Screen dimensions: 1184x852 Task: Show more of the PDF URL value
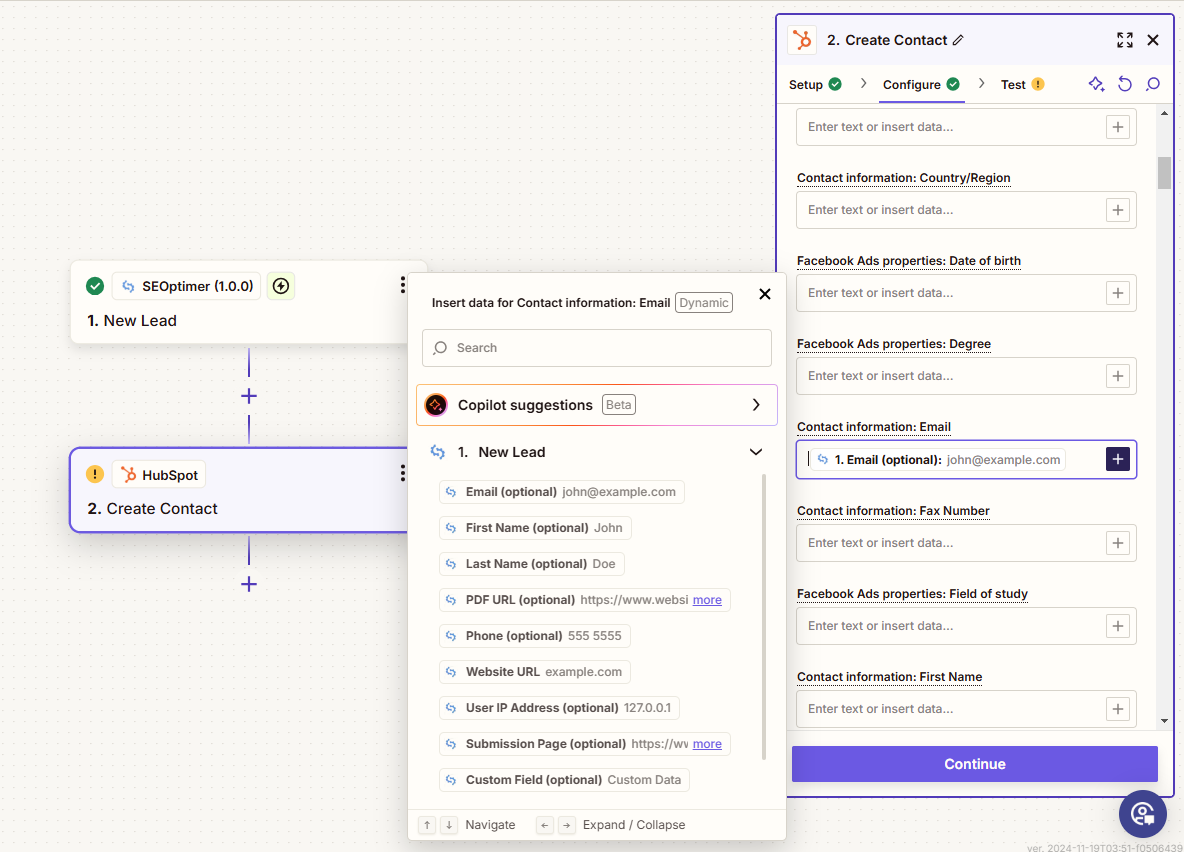click(707, 600)
